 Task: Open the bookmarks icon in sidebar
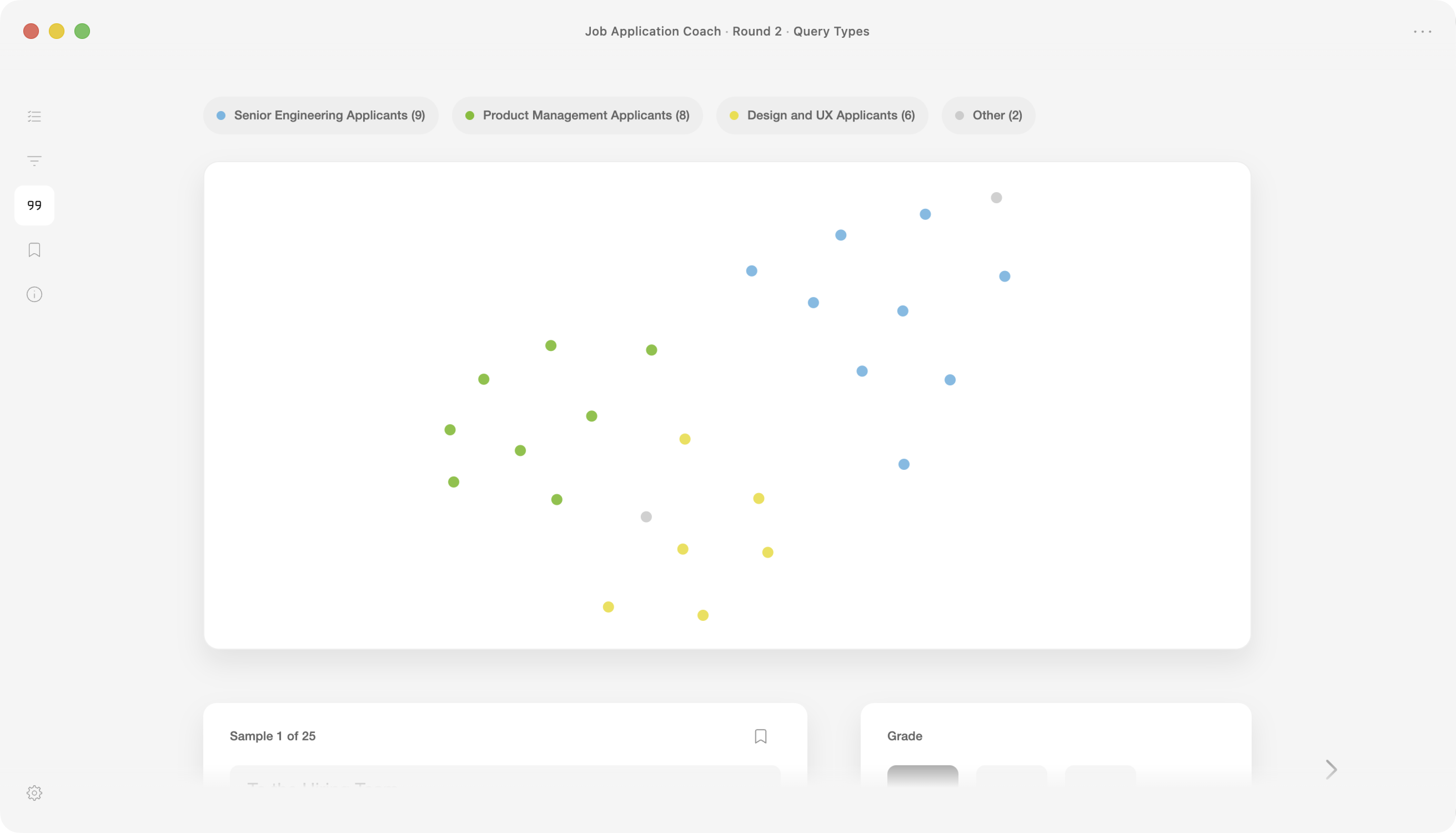tap(34, 250)
